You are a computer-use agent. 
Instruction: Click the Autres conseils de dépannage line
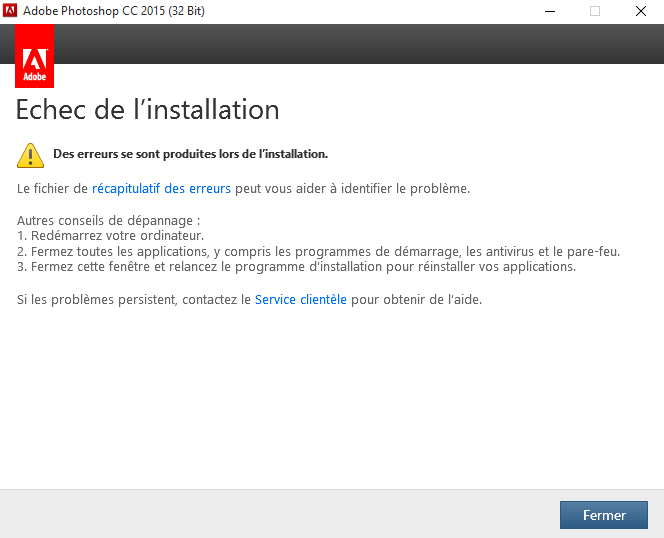(108, 220)
